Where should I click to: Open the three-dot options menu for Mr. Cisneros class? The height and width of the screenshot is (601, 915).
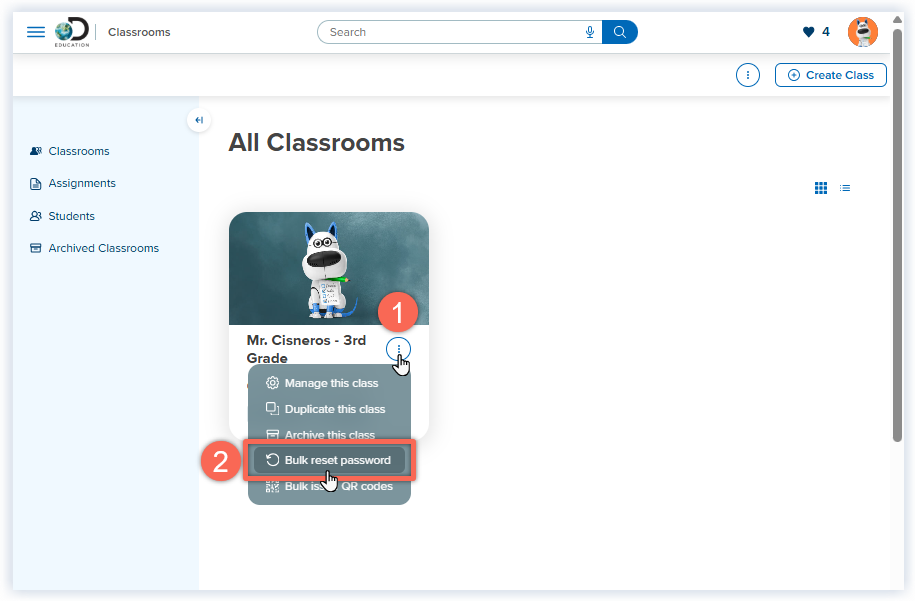click(398, 348)
